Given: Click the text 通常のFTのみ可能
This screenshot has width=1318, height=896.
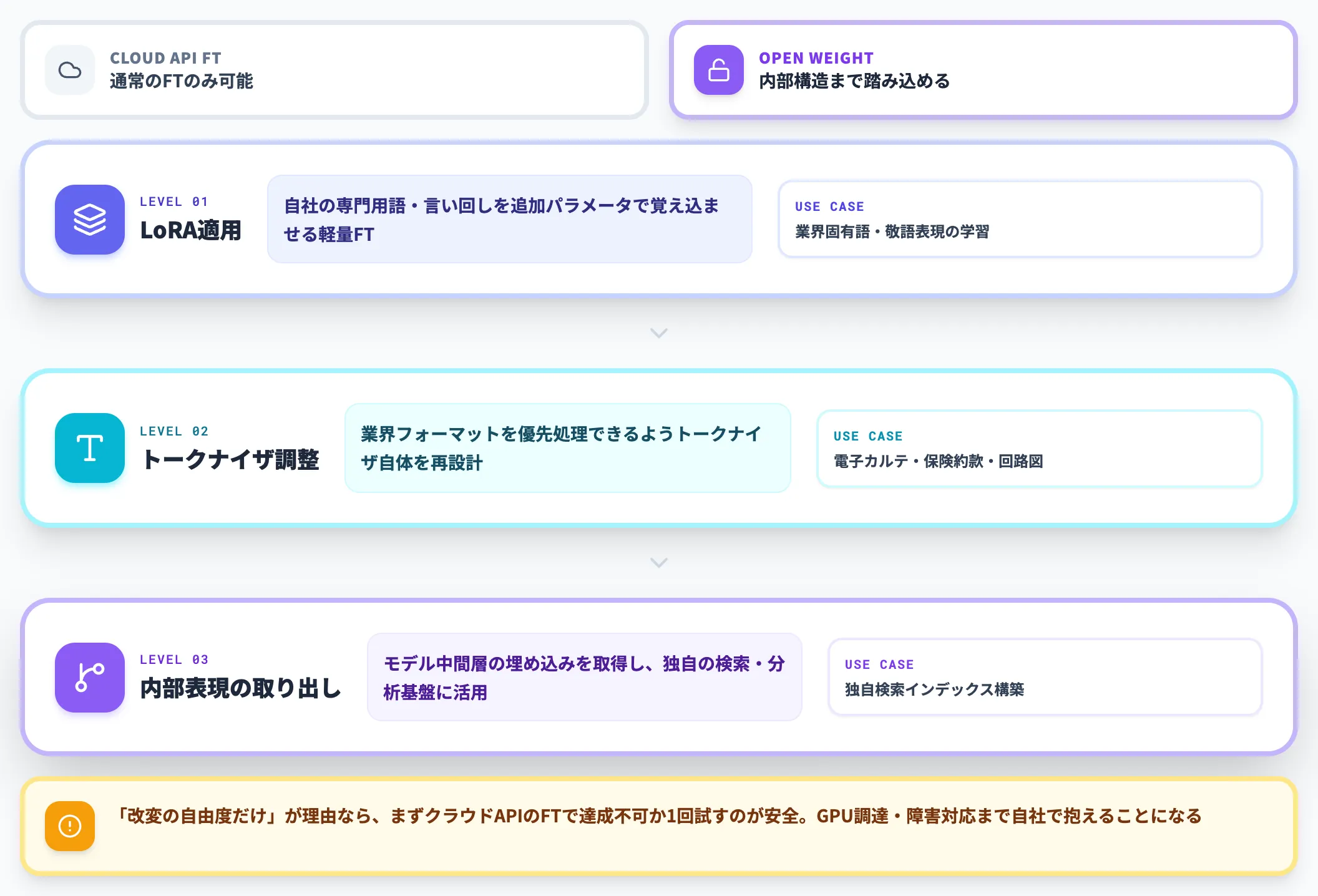Looking at the screenshot, I should coord(182,81).
